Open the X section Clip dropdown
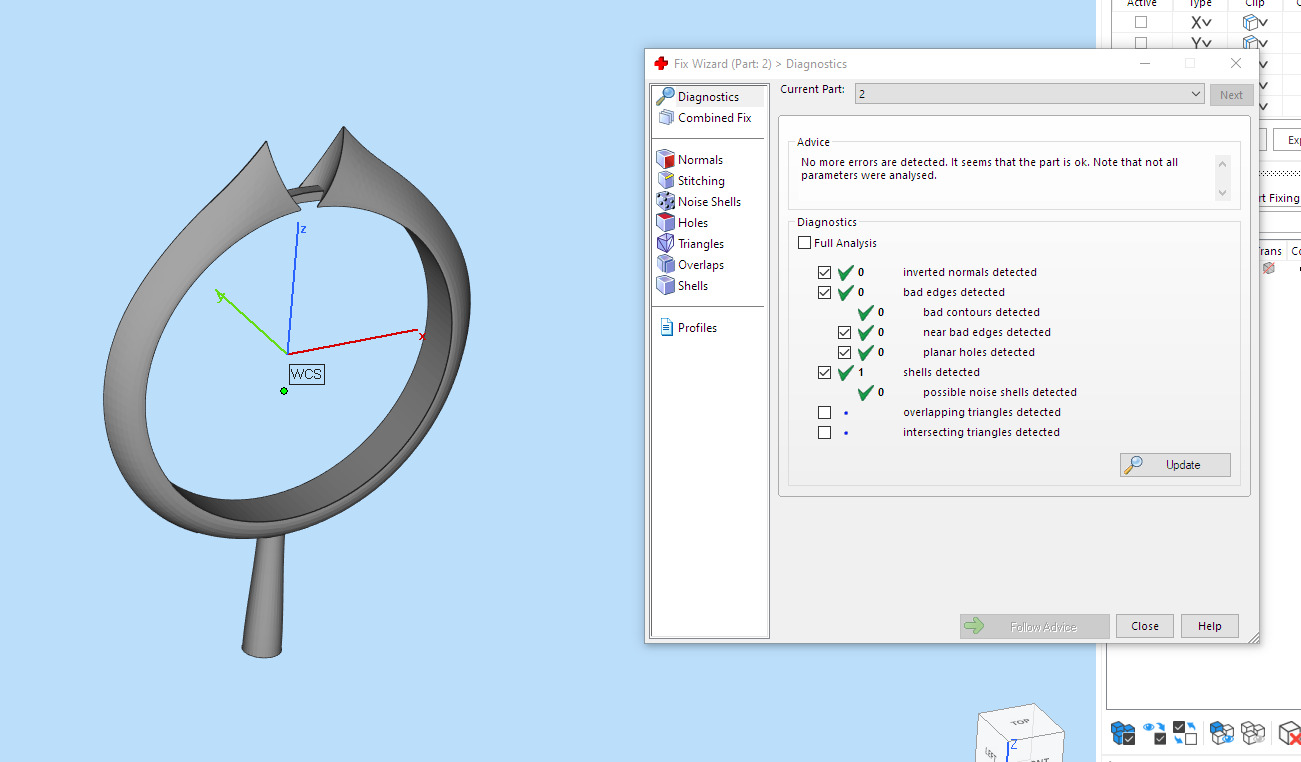 1255,22
